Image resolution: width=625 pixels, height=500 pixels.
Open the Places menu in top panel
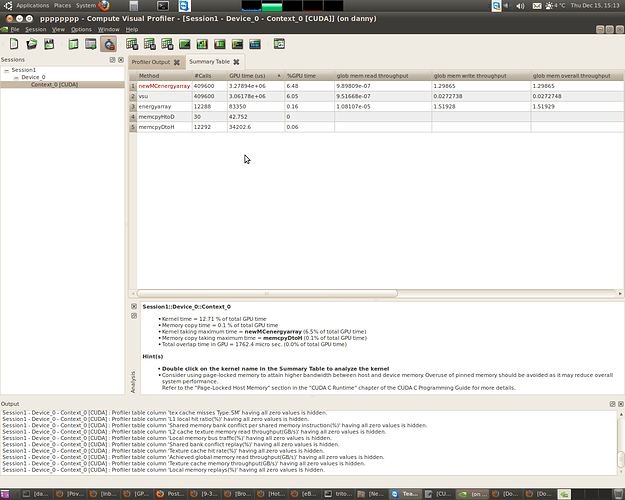(63, 6)
